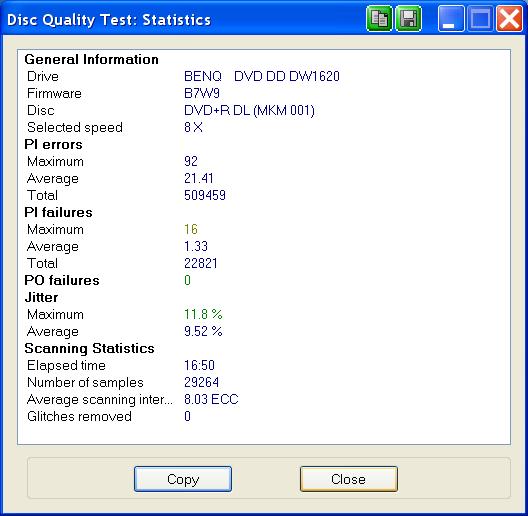Click the disc type DVD+R DL (MKM 001)
The width and height of the screenshot is (528, 516).
[249, 110]
